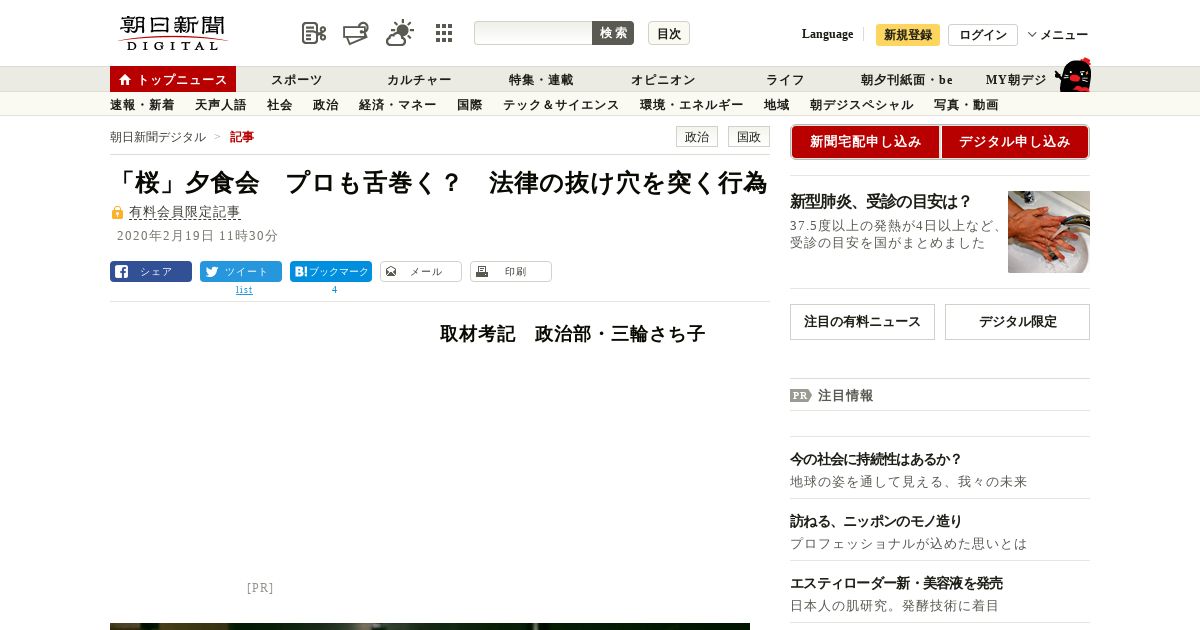Open 朝デジスペシャル in the sub navigation

pos(861,105)
